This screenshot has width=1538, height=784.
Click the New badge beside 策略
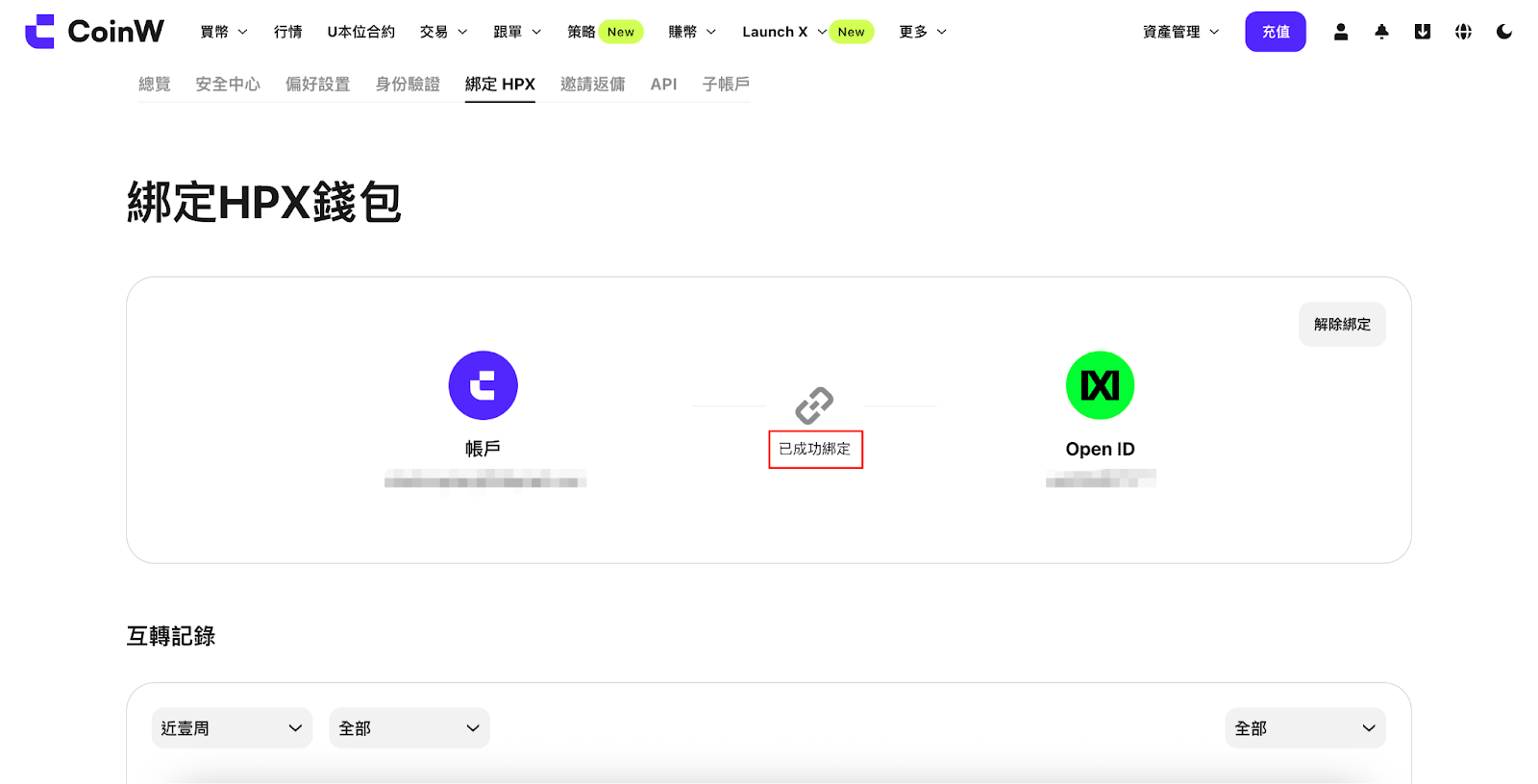click(x=621, y=32)
